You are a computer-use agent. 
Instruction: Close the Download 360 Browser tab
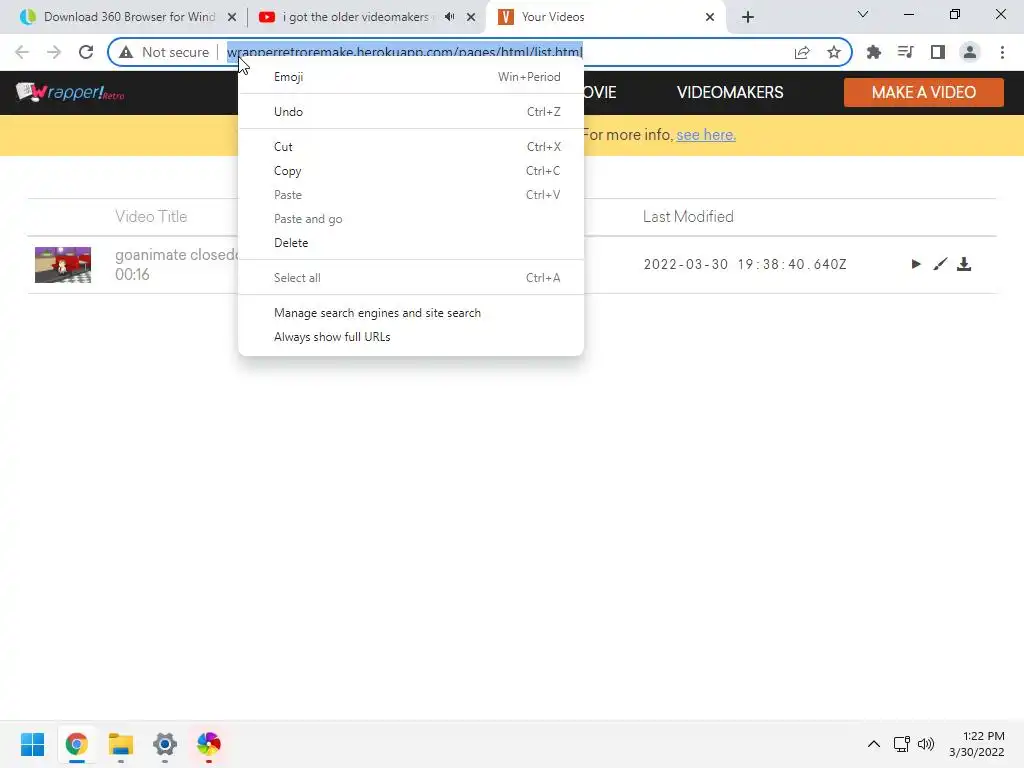pos(232,17)
